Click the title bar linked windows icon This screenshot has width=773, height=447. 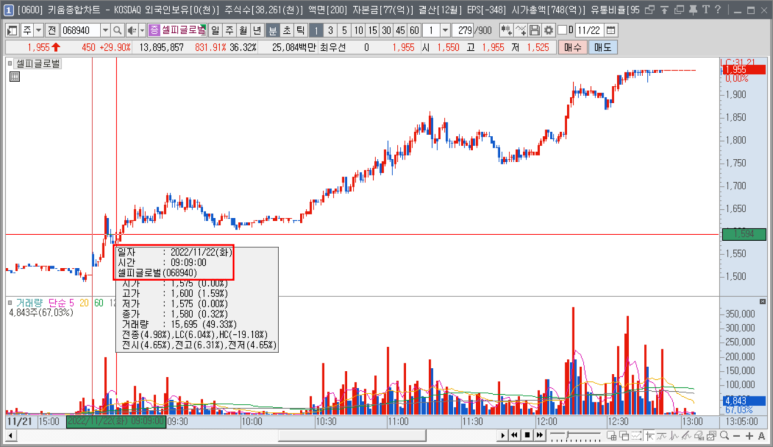coord(650,9)
